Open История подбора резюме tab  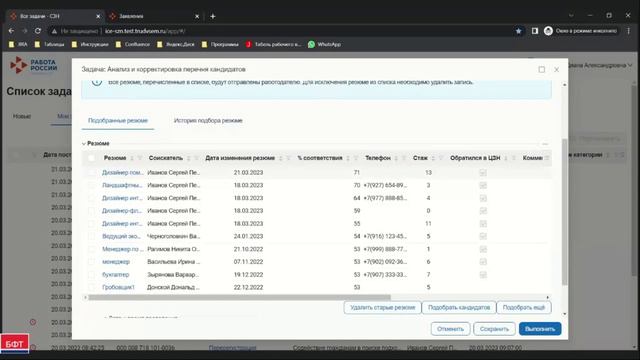(x=208, y=120)
